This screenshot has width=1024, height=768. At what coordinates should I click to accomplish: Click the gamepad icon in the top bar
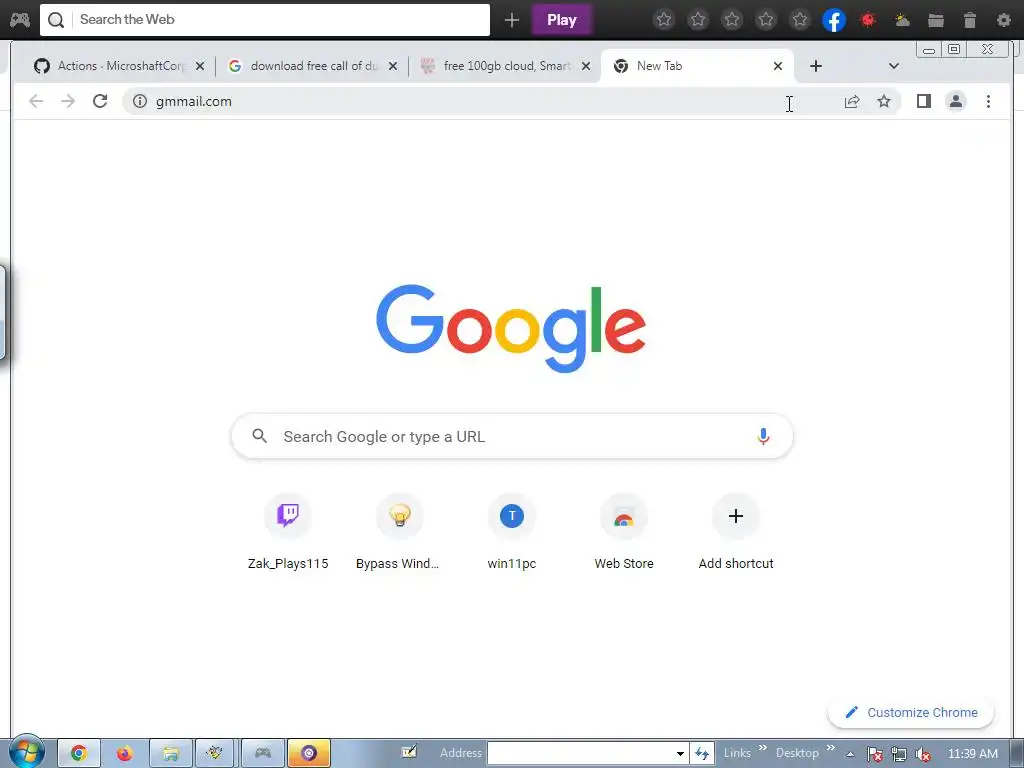(20, 20)
